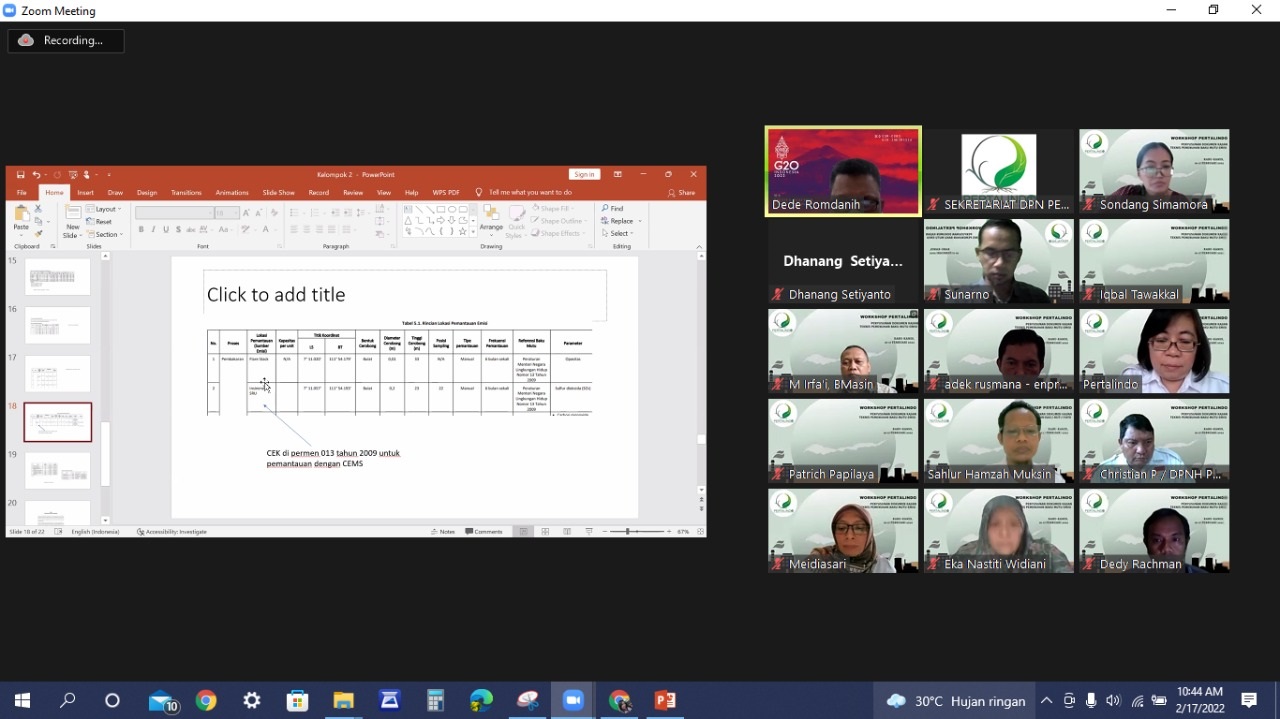
Task: Open Zoom app from the taskbar
Action: 573,701
